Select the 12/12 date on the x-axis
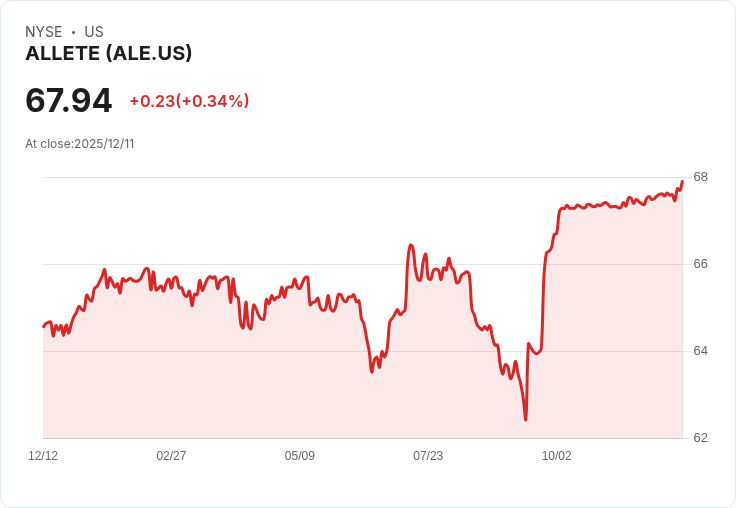Viewport: 736px width, 508px height. click(x=43, y=456)
